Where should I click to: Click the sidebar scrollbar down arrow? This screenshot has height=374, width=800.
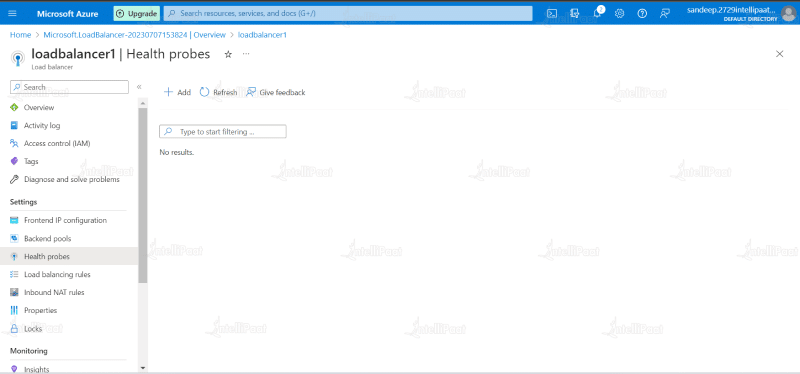tap(142, 367)
